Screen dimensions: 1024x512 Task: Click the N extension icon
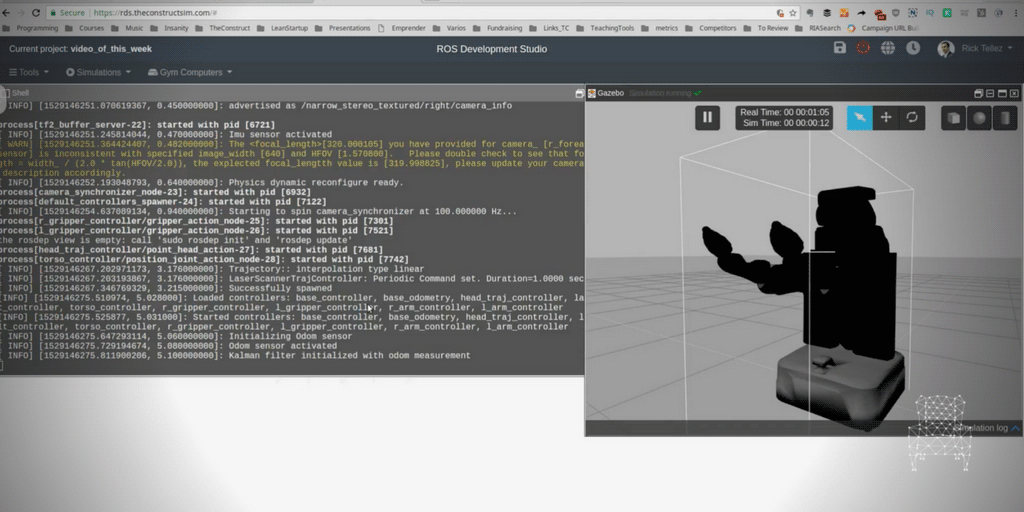(x=913, y=12)
